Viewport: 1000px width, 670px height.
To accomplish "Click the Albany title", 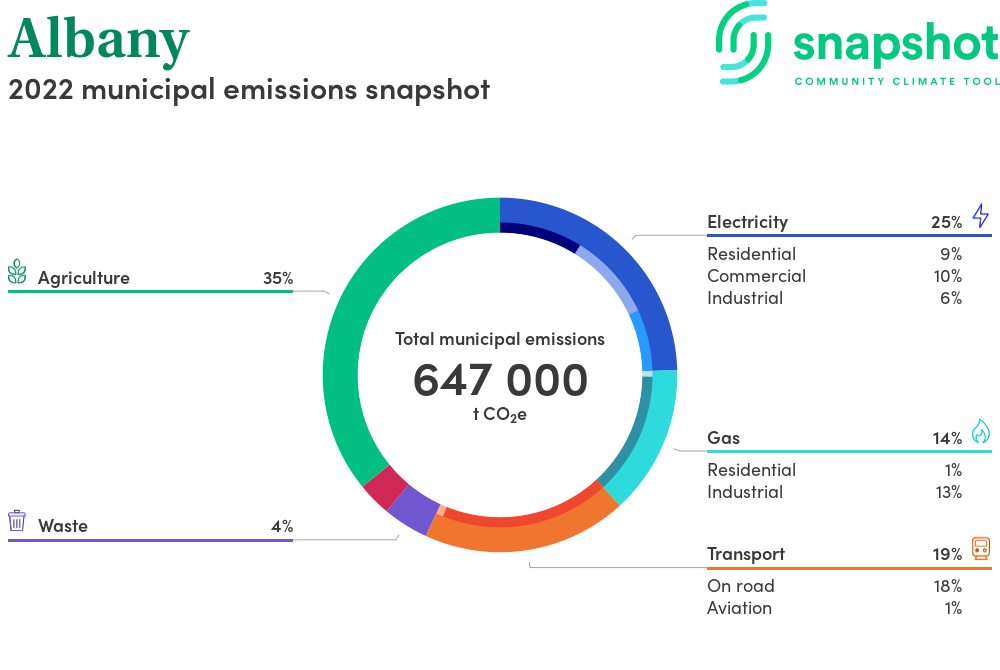I will (99, 40).
